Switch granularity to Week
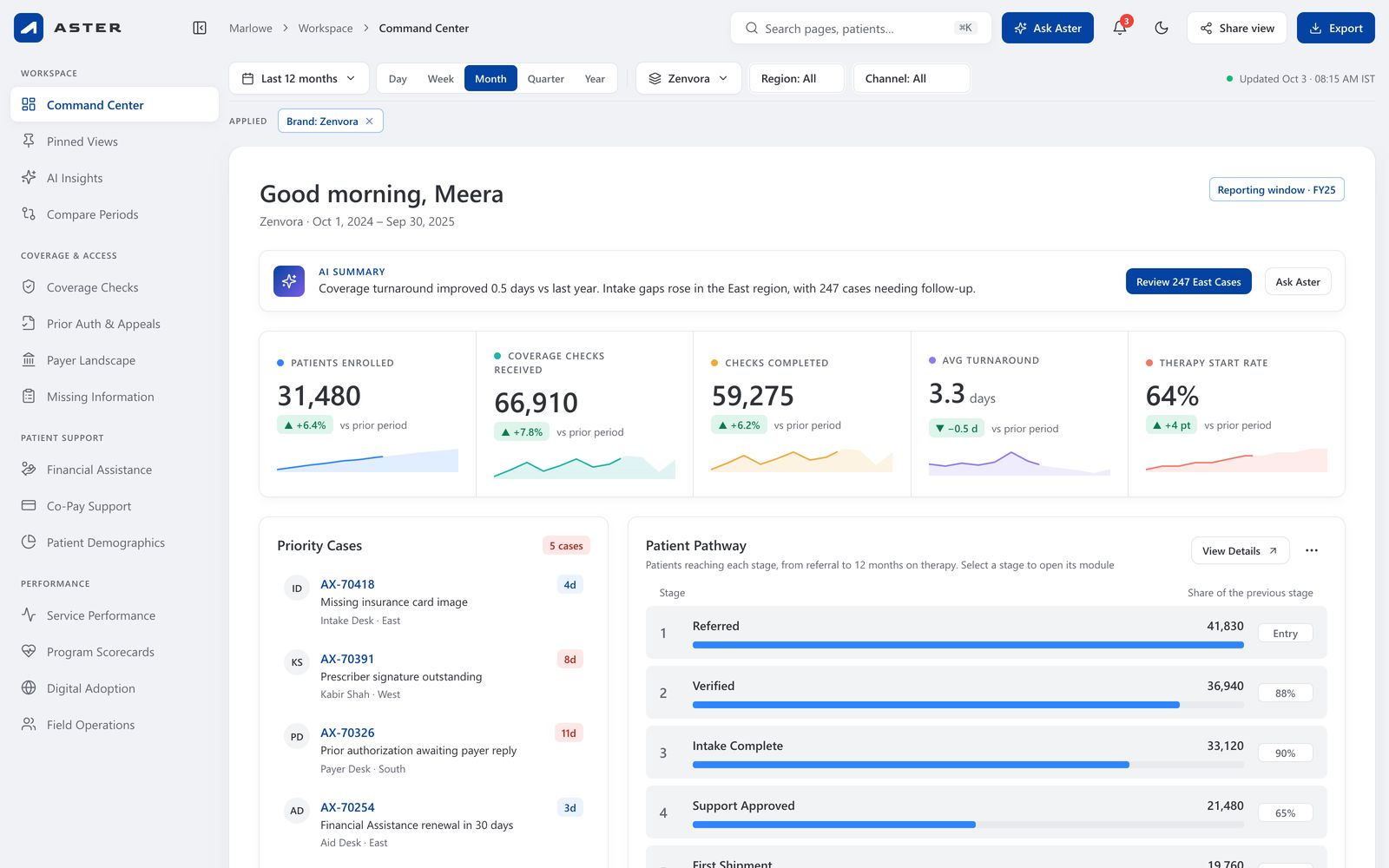The width and height of the screenshot is (1389, 868). [441, 78]
